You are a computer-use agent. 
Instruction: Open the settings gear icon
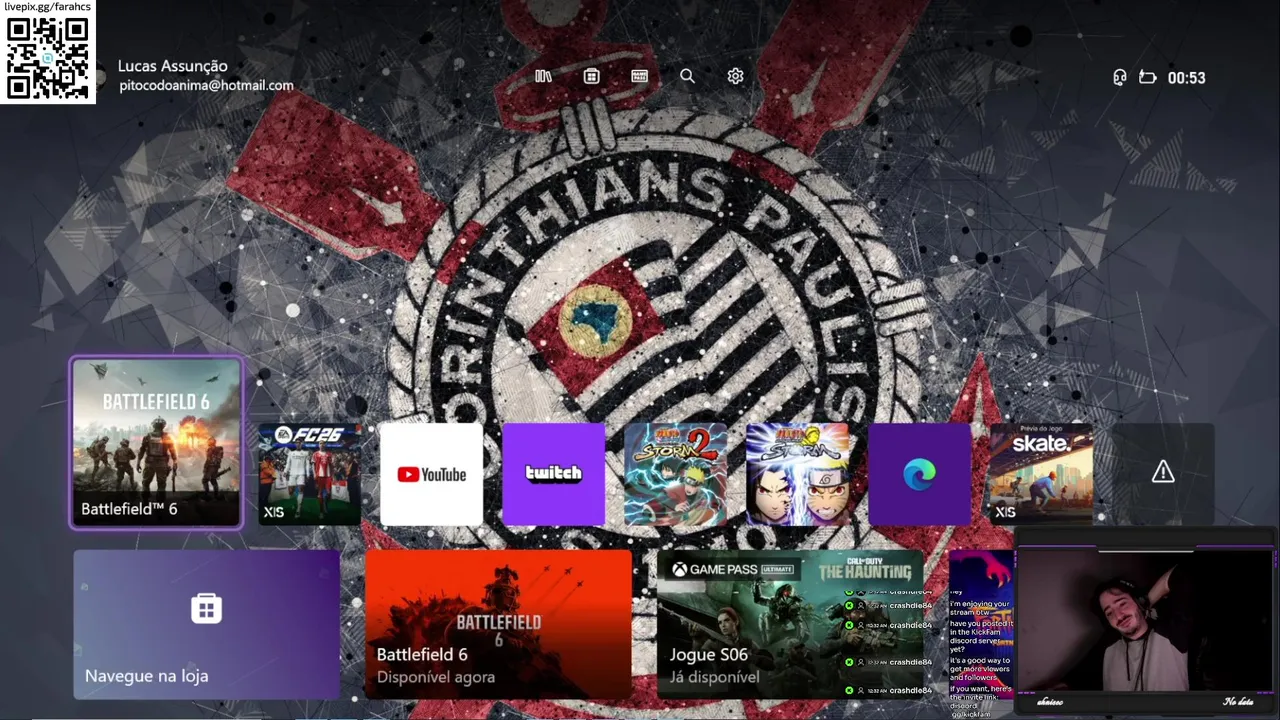pos(735,76)
